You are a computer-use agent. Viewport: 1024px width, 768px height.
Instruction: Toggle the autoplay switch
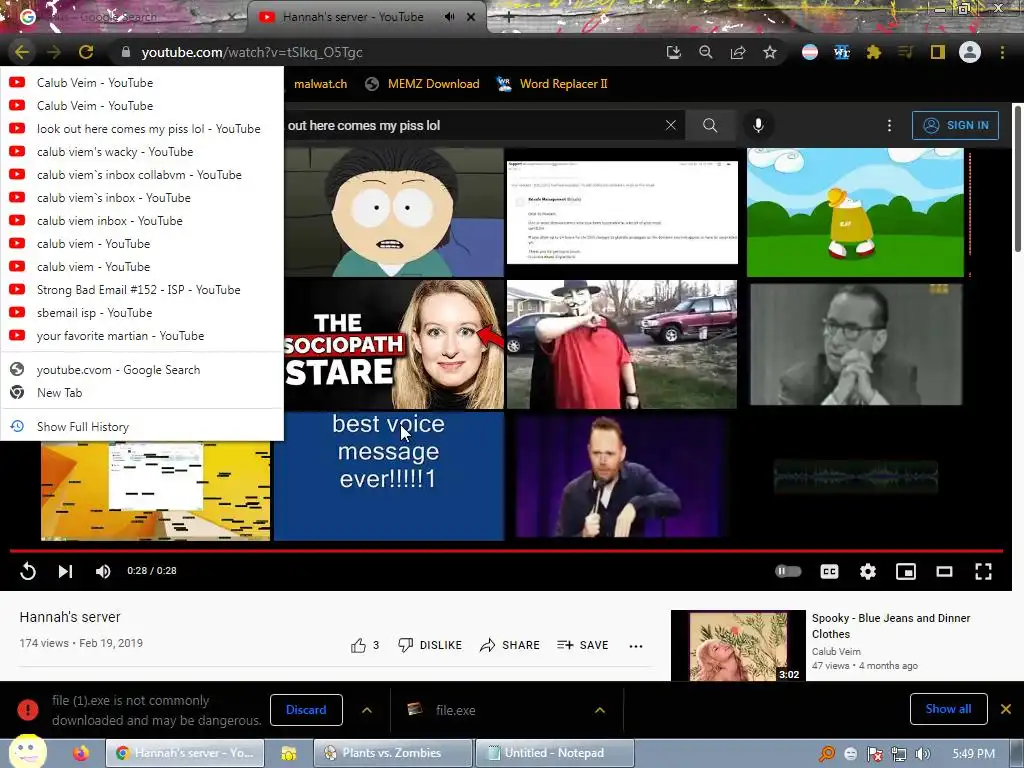(x=788, y=571)
